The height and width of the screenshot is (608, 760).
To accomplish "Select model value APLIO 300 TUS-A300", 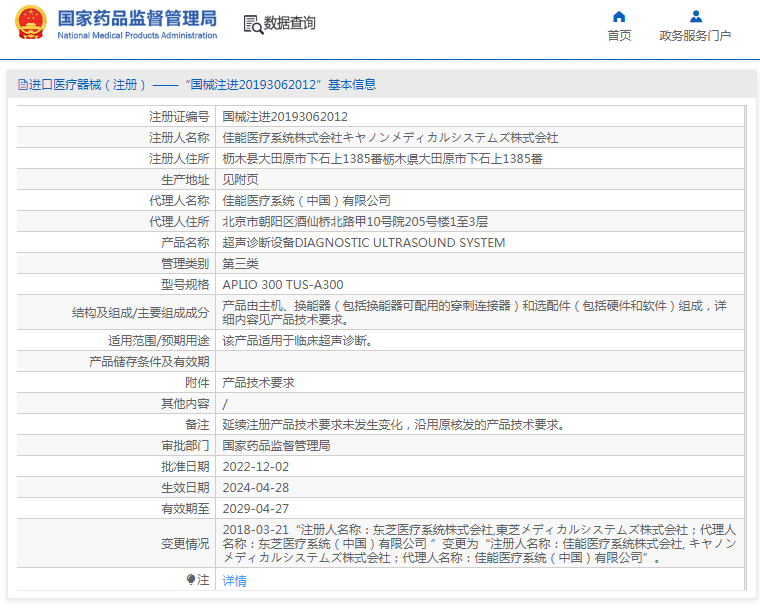I will pos(283,285).
